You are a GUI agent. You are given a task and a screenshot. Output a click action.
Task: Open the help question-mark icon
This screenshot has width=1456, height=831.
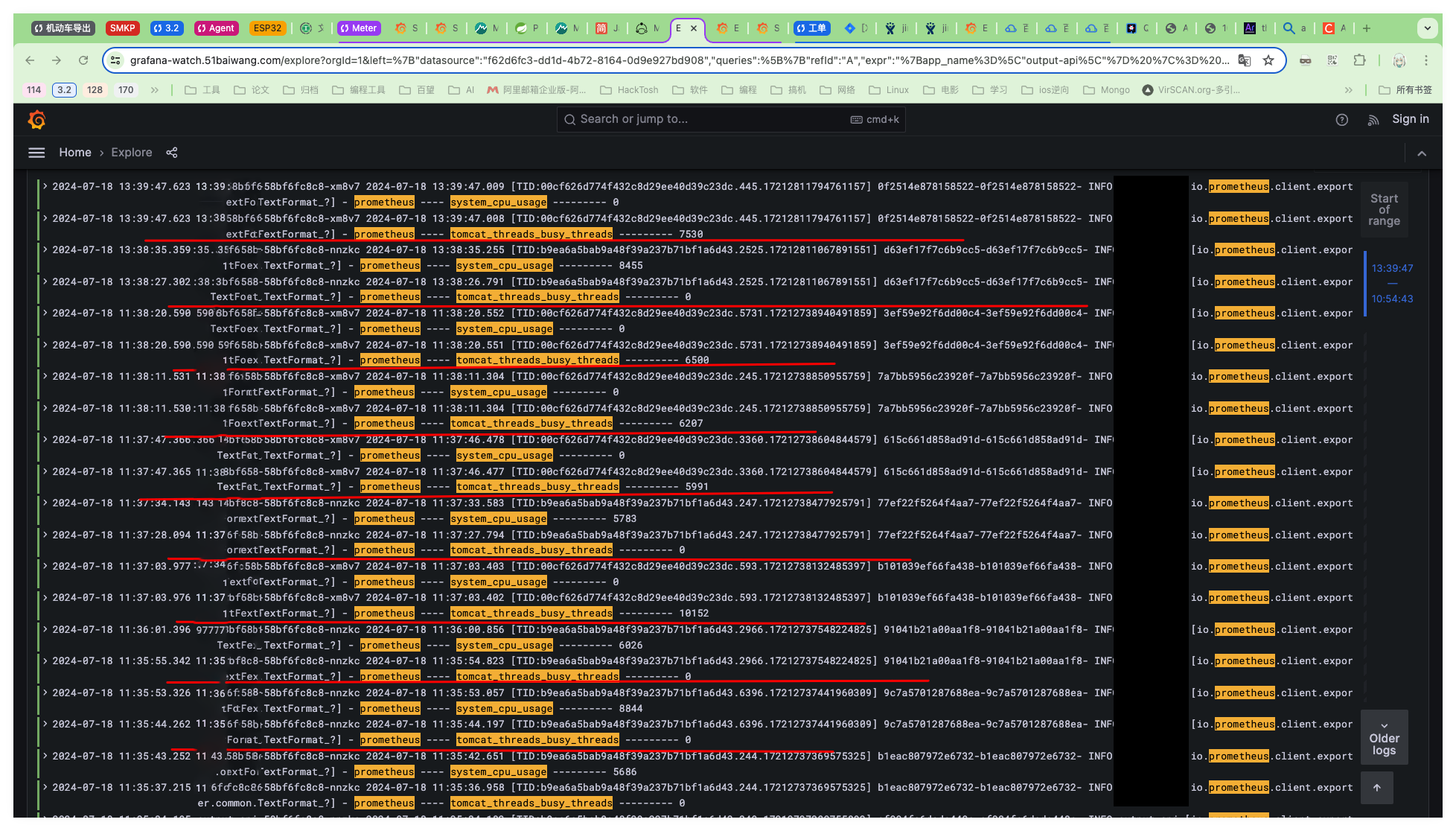coord(1341,120)
